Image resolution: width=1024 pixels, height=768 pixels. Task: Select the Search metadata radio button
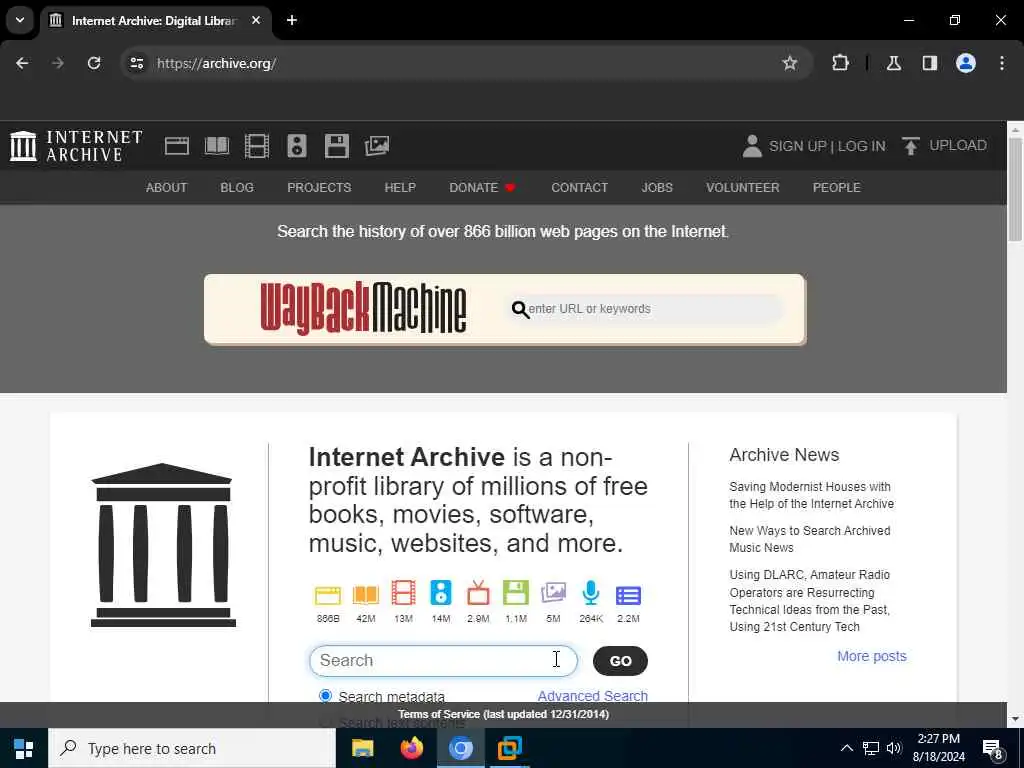325,696
